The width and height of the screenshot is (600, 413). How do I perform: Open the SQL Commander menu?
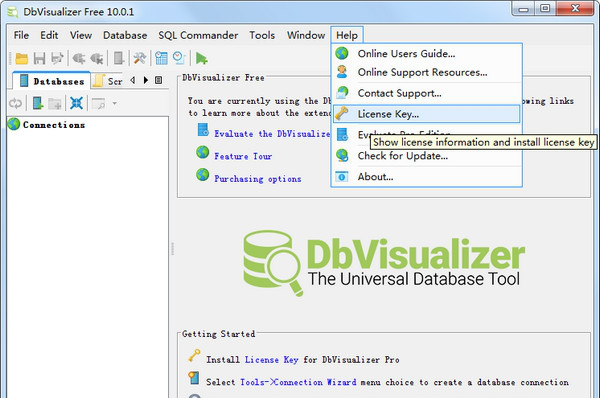[x=198, y=35]
